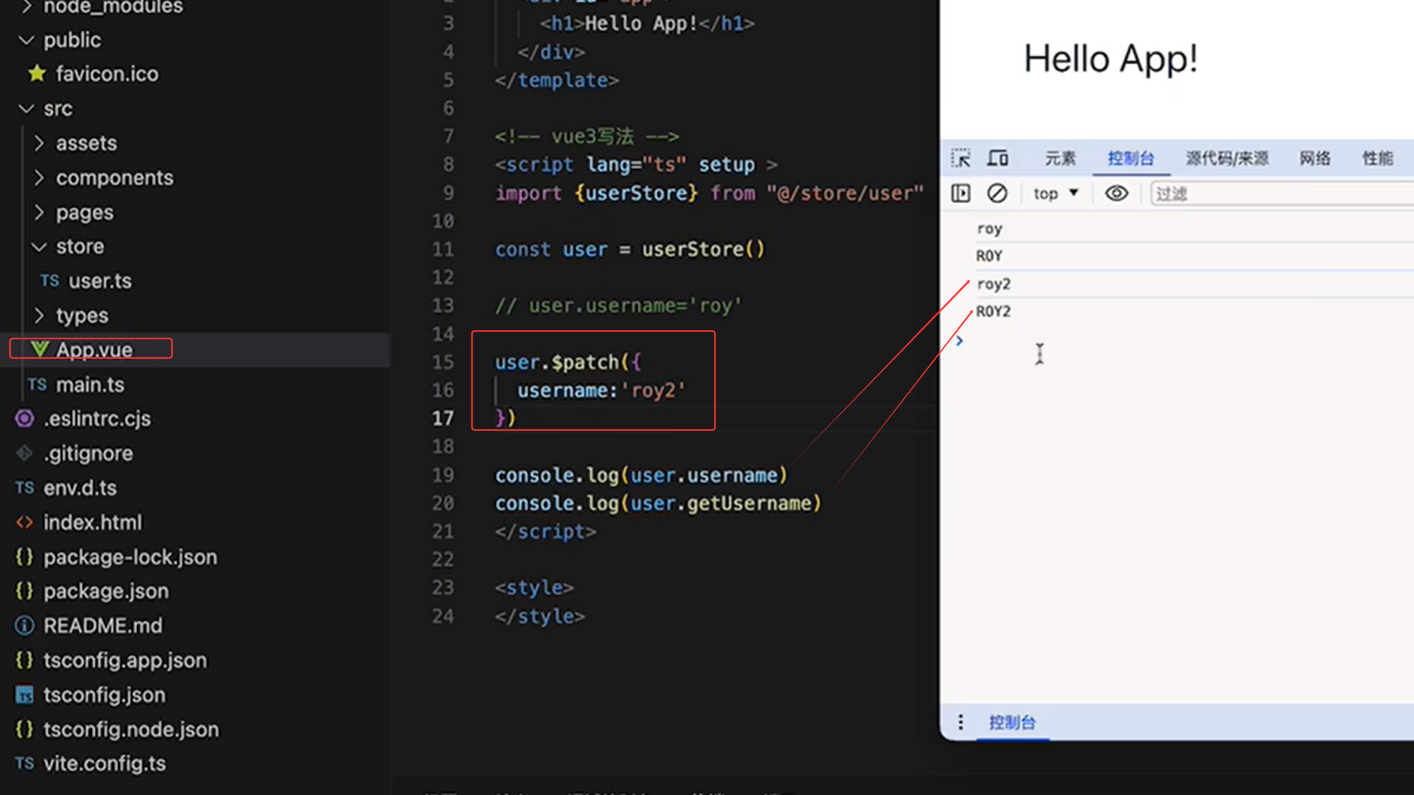The image size is (1414, 795).
Task: Switch to the 源代码/来源 tab
Action: coord(1227,158)
